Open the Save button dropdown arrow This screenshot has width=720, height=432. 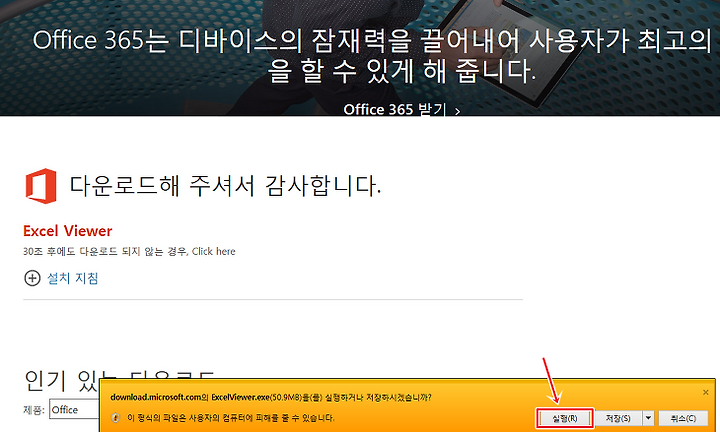coord(648,418)
